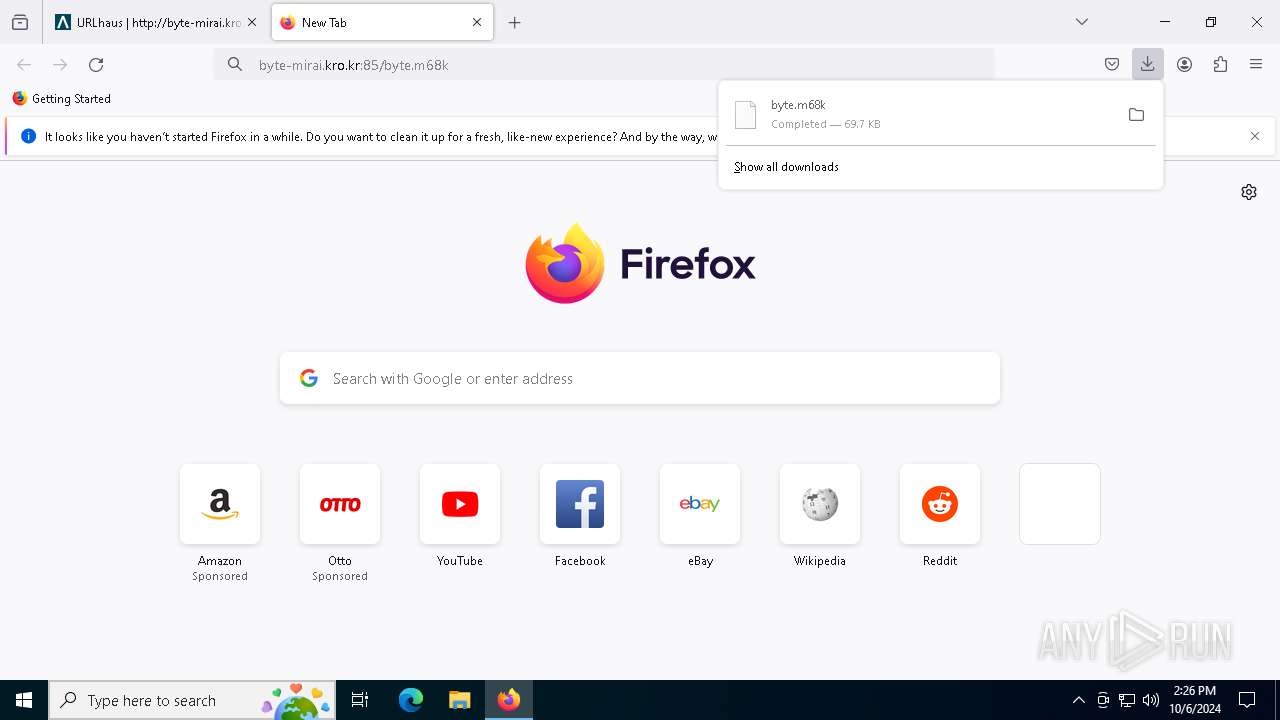Image resolution: width=1280 pixels, height=720 pixels.
Task: Click Firefox taskbar icon
Action: tap(509, 700)
